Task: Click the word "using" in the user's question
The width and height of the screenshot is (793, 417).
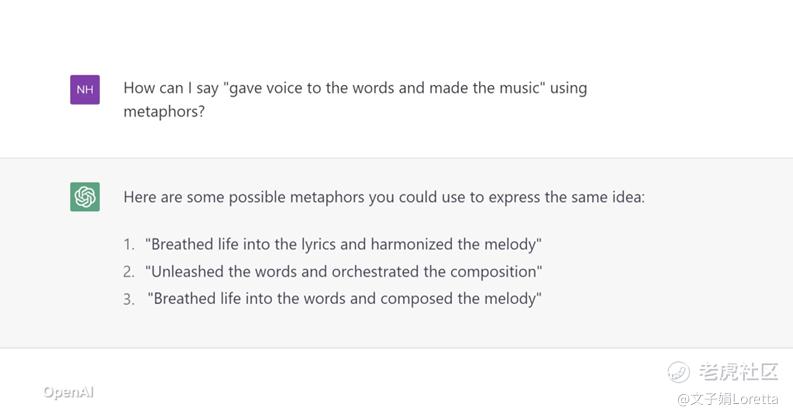Action: point(568,88)
